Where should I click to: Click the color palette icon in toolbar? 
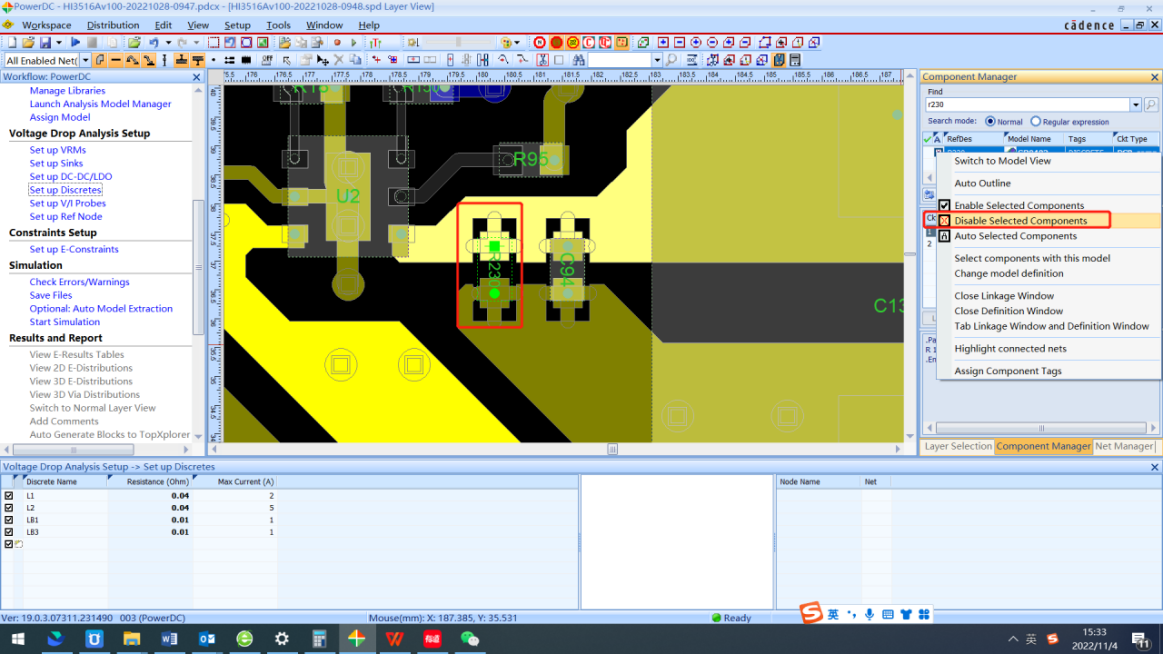506,42
